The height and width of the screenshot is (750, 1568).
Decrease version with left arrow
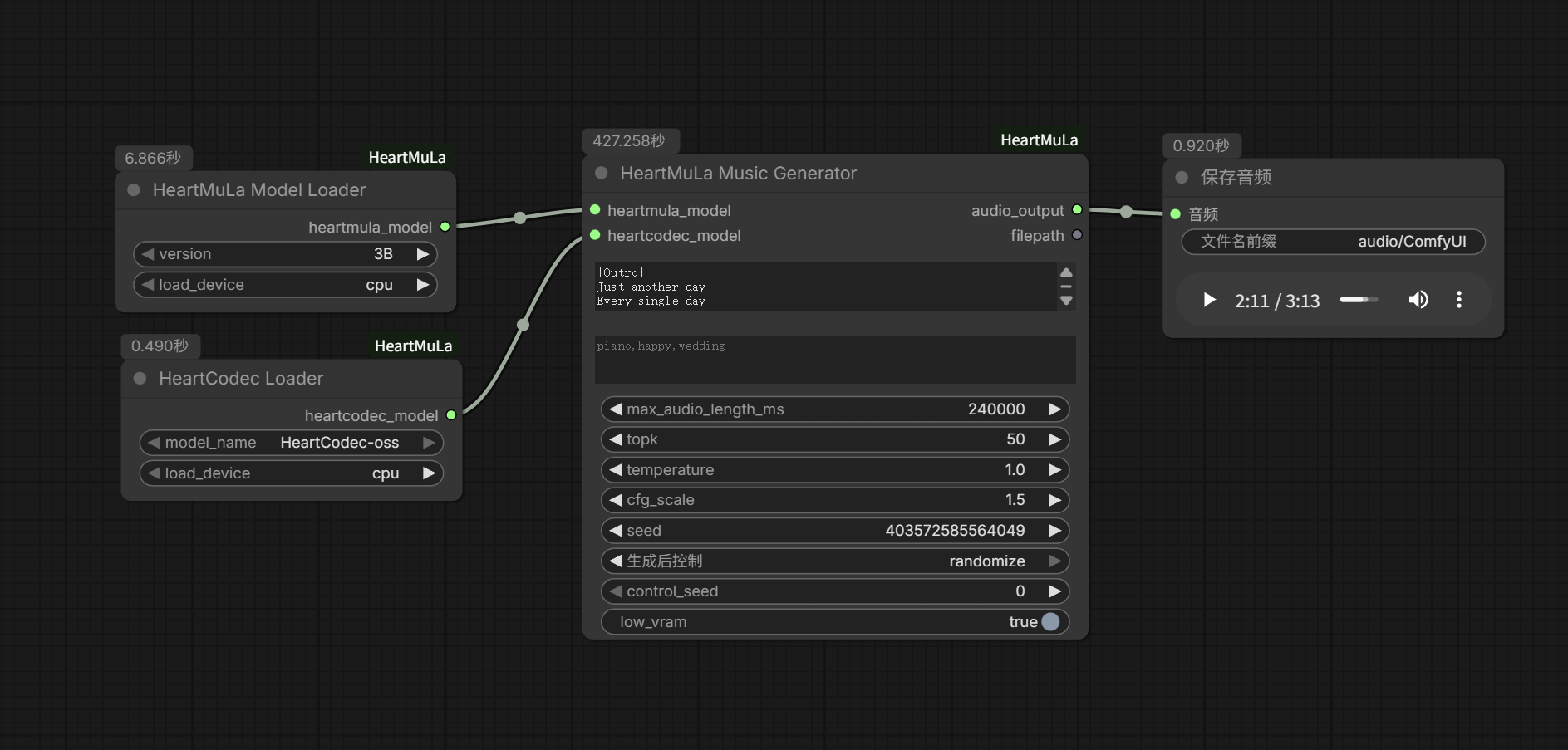pyautogui.click(x=148, y=254)
